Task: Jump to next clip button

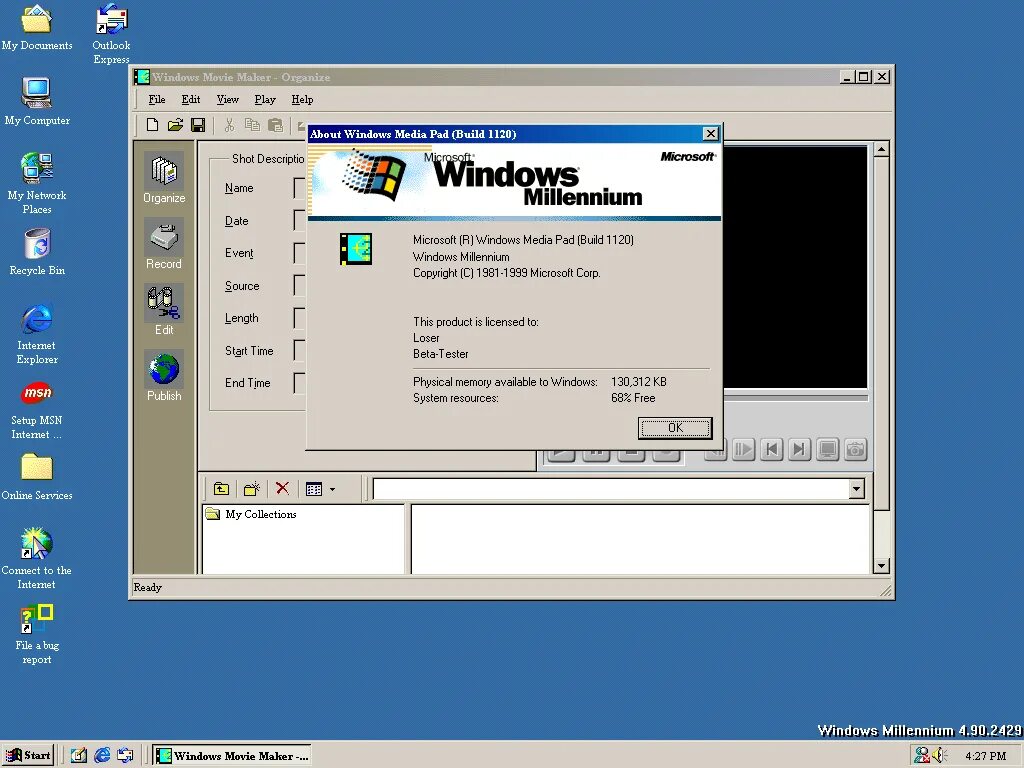Action: click(x=799, y=449)
